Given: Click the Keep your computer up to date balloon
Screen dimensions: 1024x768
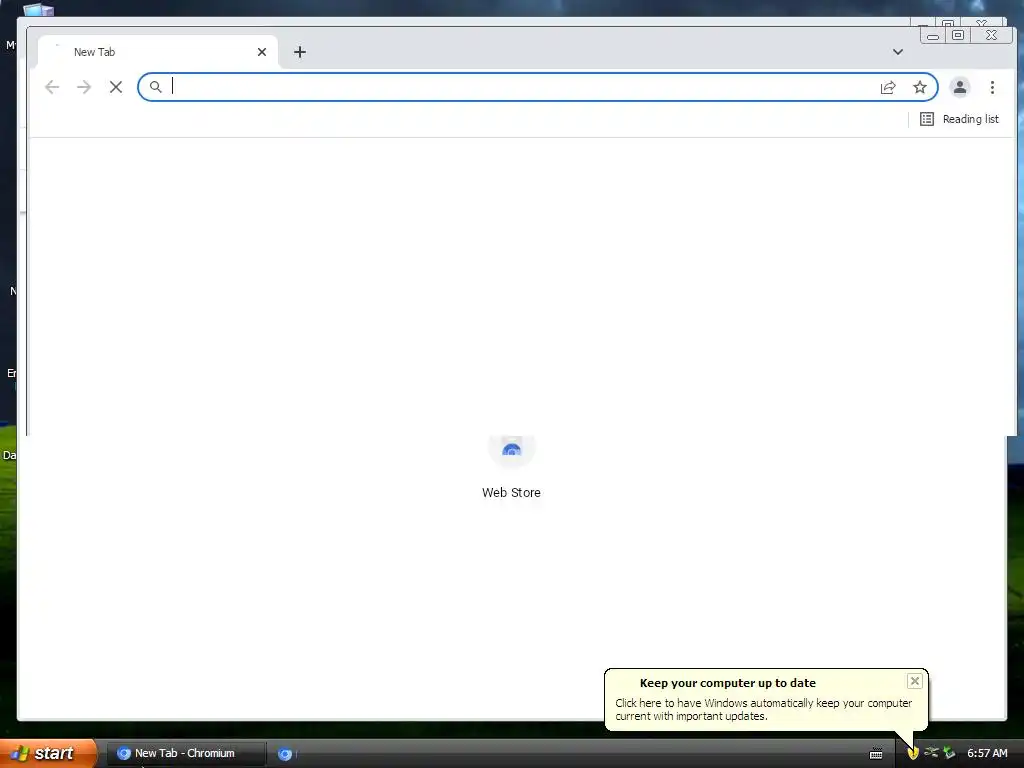Looking at the screenshot, I should (x=766, y=699).
